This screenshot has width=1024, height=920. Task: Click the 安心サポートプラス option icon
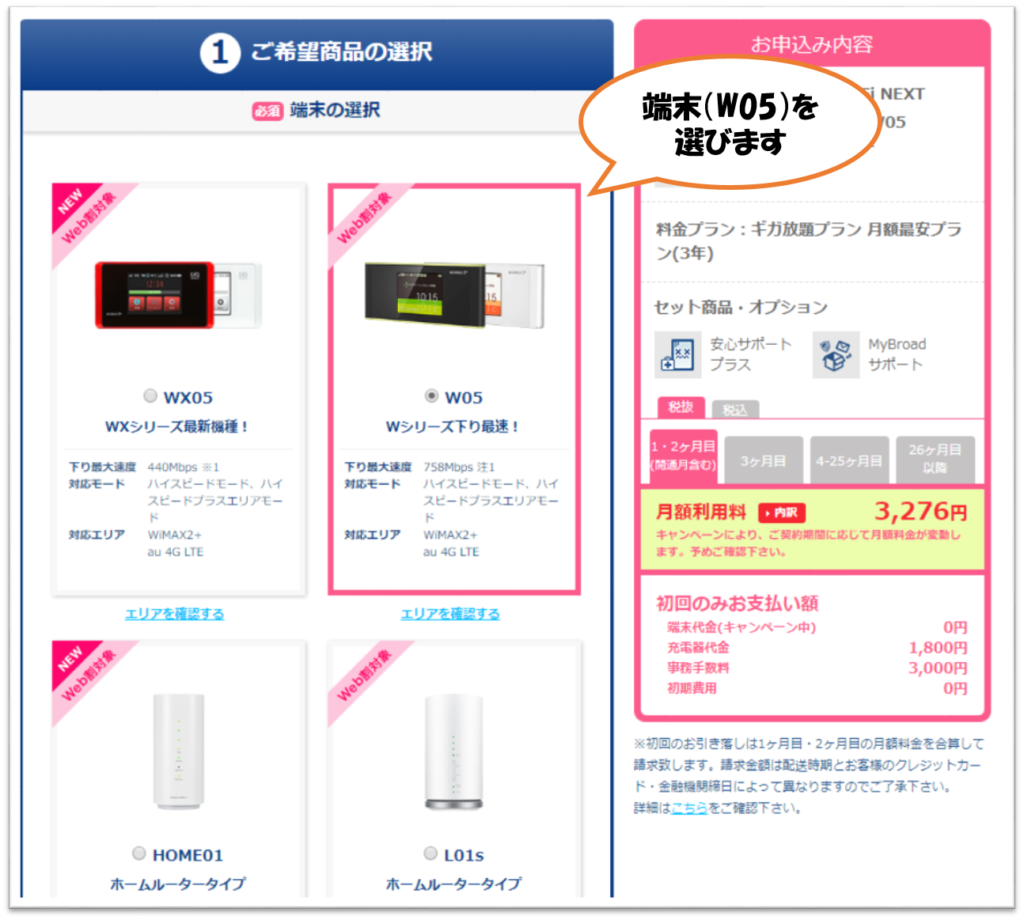[x=679, y=355]
